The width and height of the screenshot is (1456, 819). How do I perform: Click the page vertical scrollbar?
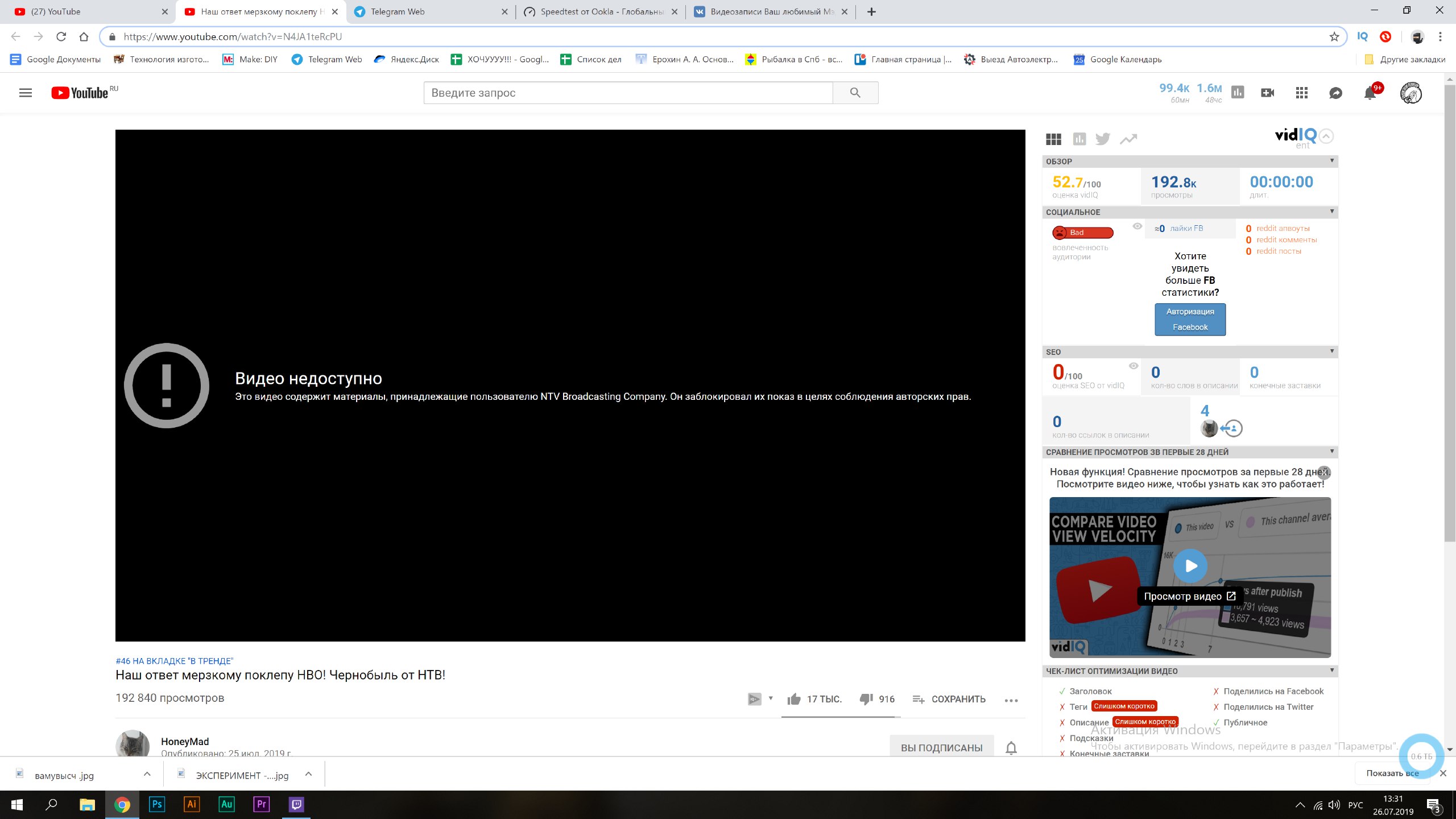(1450, 313)
